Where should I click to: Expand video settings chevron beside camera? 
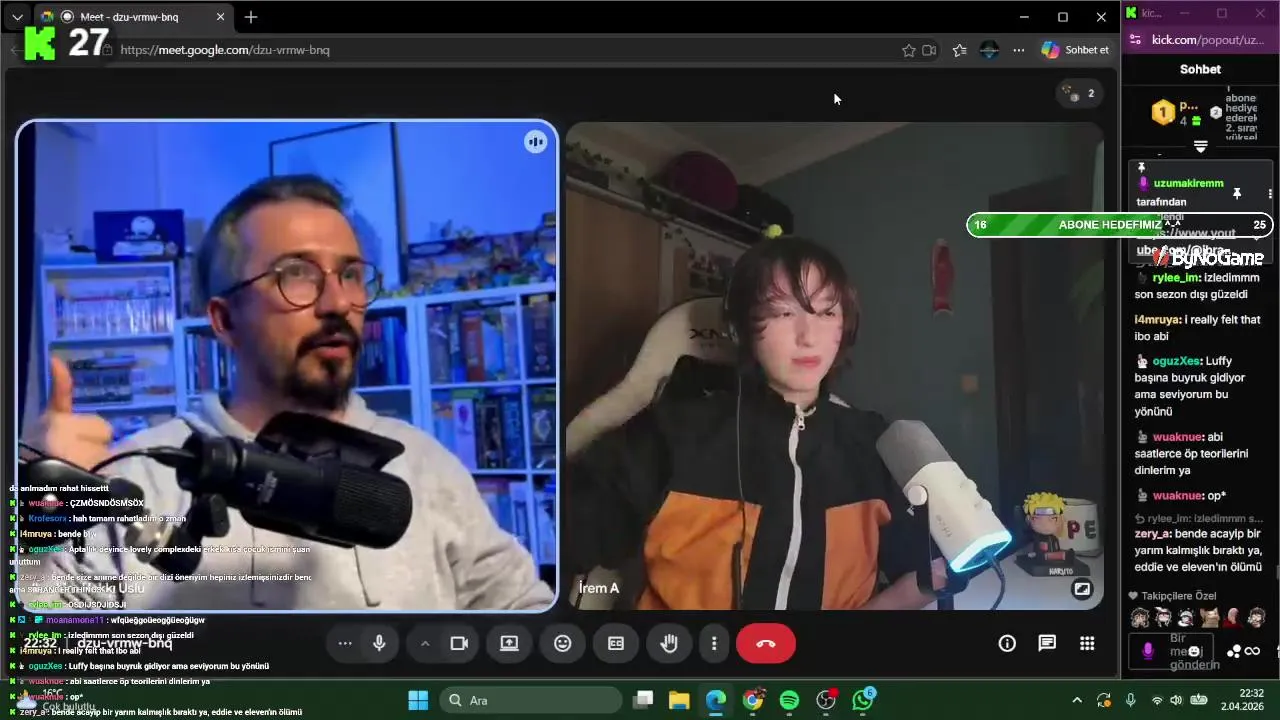tap(425, 643)
